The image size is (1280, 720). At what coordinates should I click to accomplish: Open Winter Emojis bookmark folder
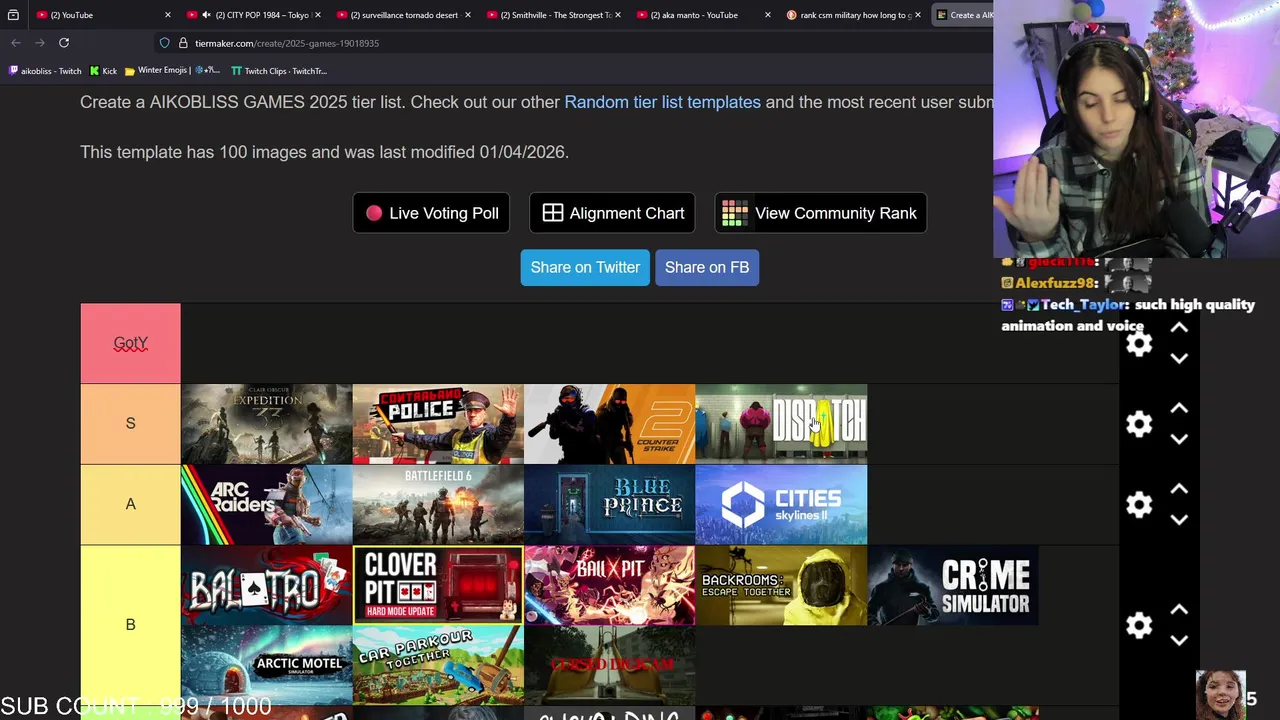click(172, 71)
